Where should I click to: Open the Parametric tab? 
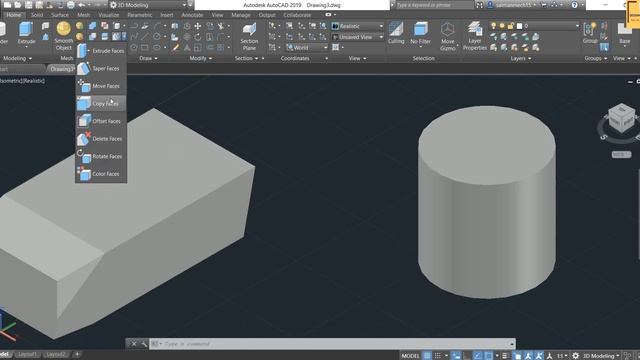coord(140,15)
